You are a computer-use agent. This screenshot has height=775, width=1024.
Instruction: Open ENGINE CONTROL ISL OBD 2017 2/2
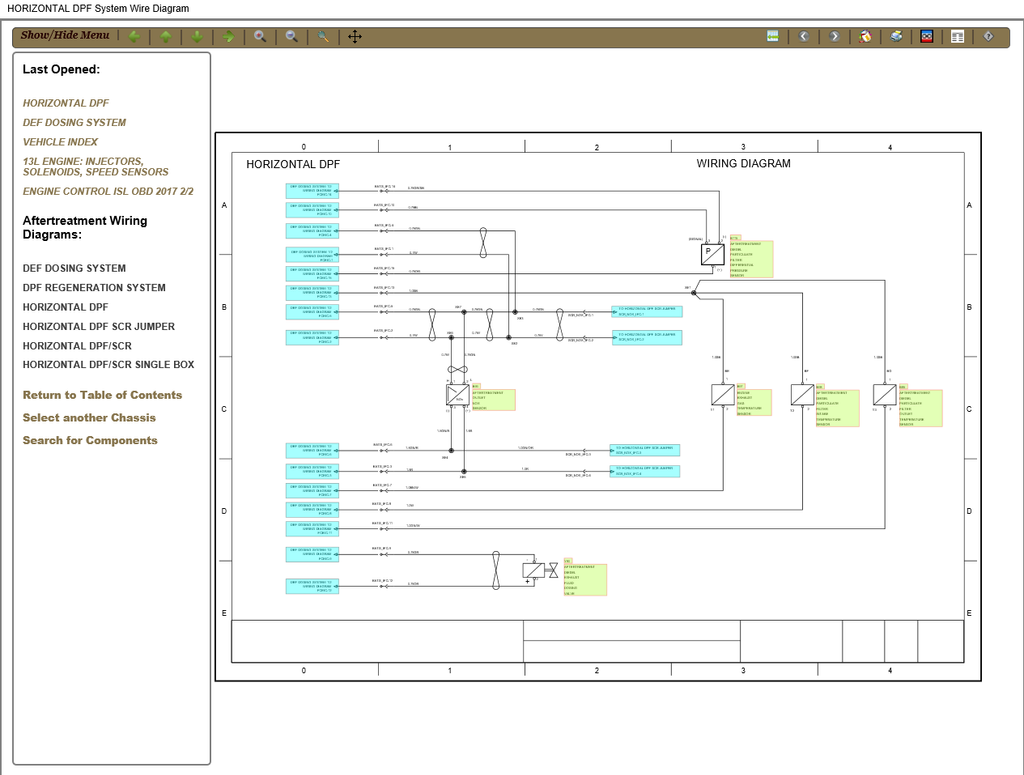click(x=108, y=191)
